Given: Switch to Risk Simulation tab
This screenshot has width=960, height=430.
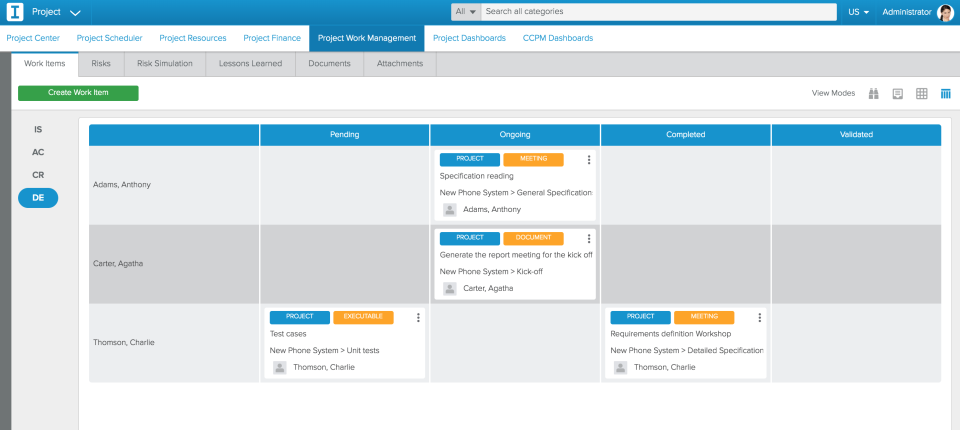Looking at the screenshot, I should [165, 64].
